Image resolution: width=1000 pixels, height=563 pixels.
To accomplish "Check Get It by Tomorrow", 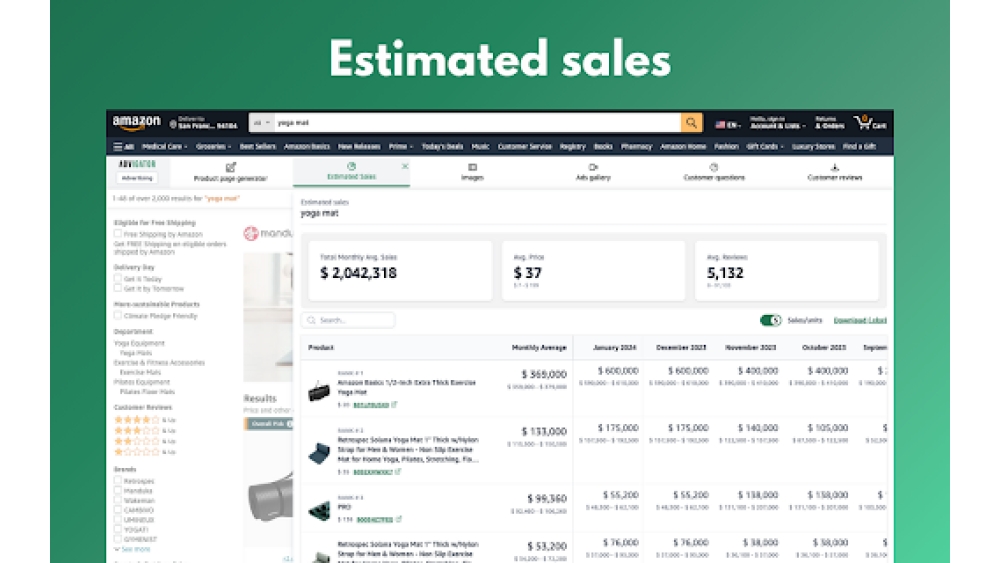I will tap(118, 288).
